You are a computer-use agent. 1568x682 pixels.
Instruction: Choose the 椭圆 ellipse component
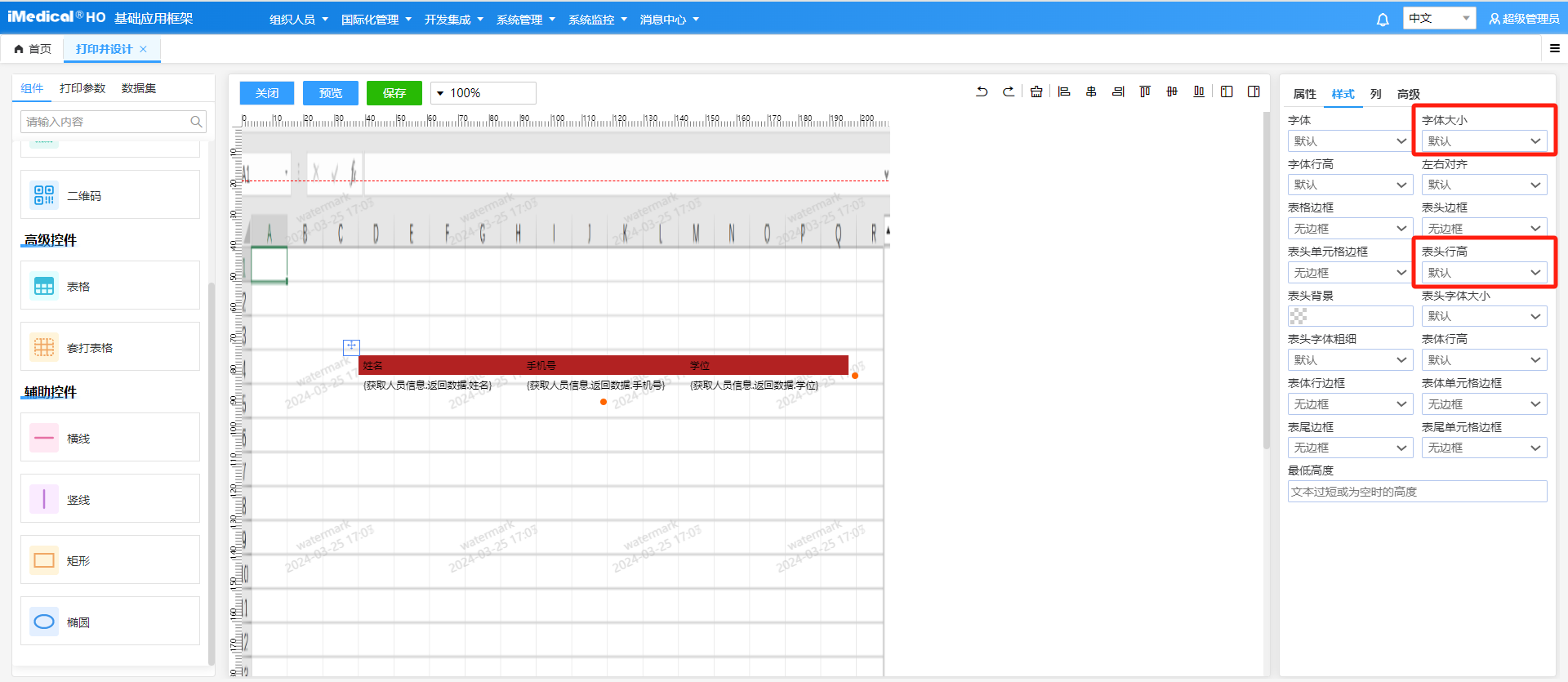pos(110,622)
